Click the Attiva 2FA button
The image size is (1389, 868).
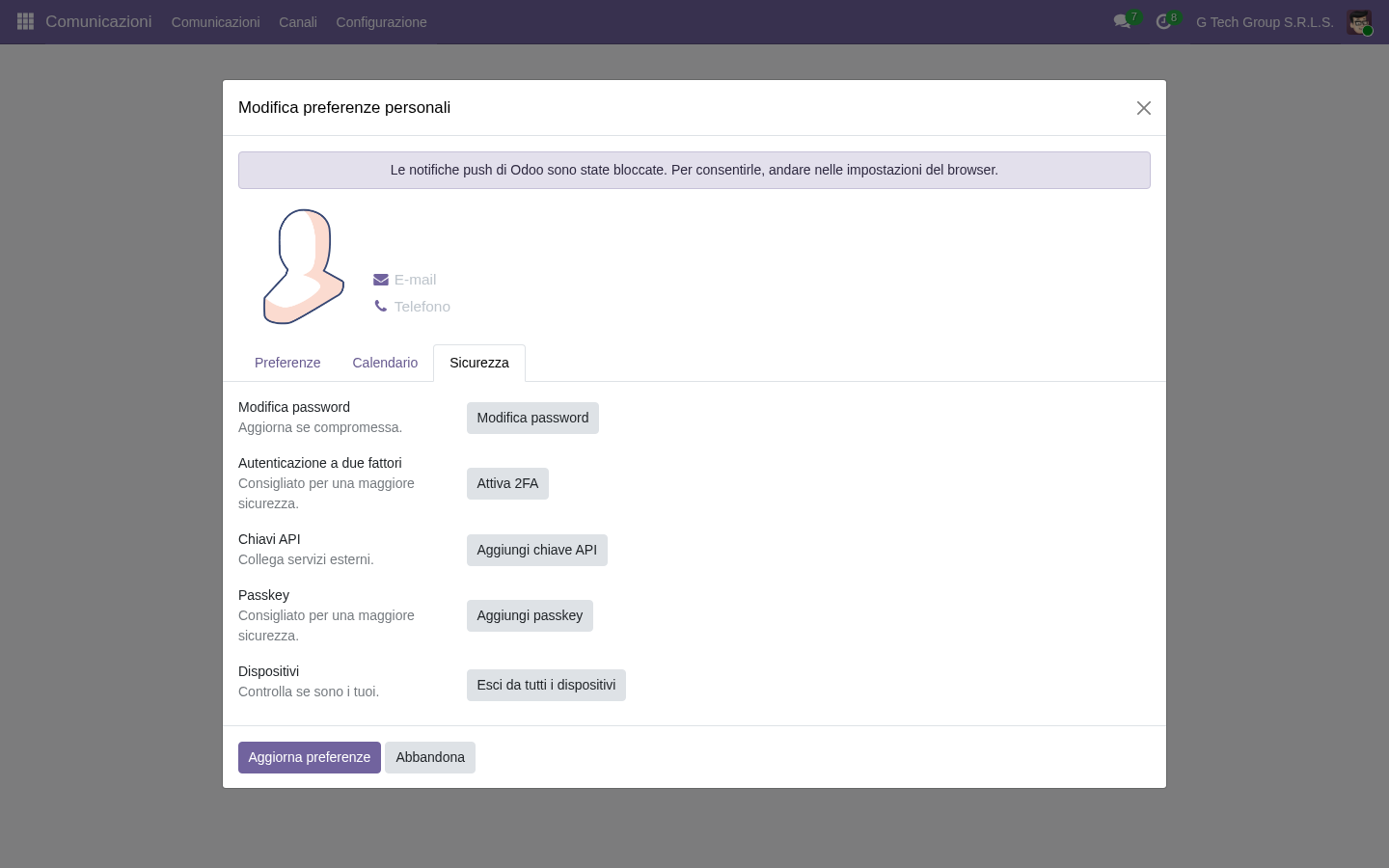507,483
